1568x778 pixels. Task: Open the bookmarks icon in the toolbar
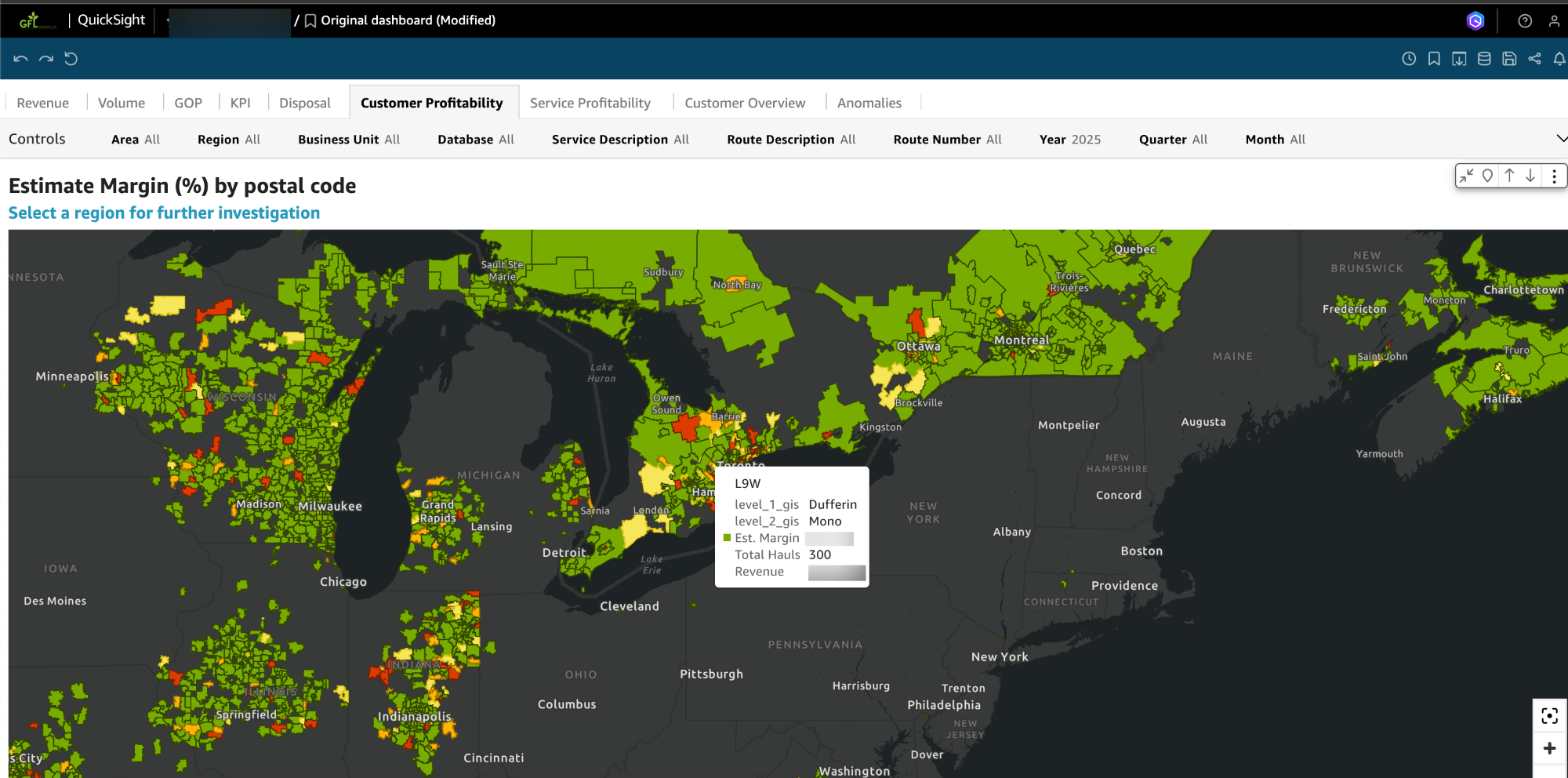(1434, 59)
